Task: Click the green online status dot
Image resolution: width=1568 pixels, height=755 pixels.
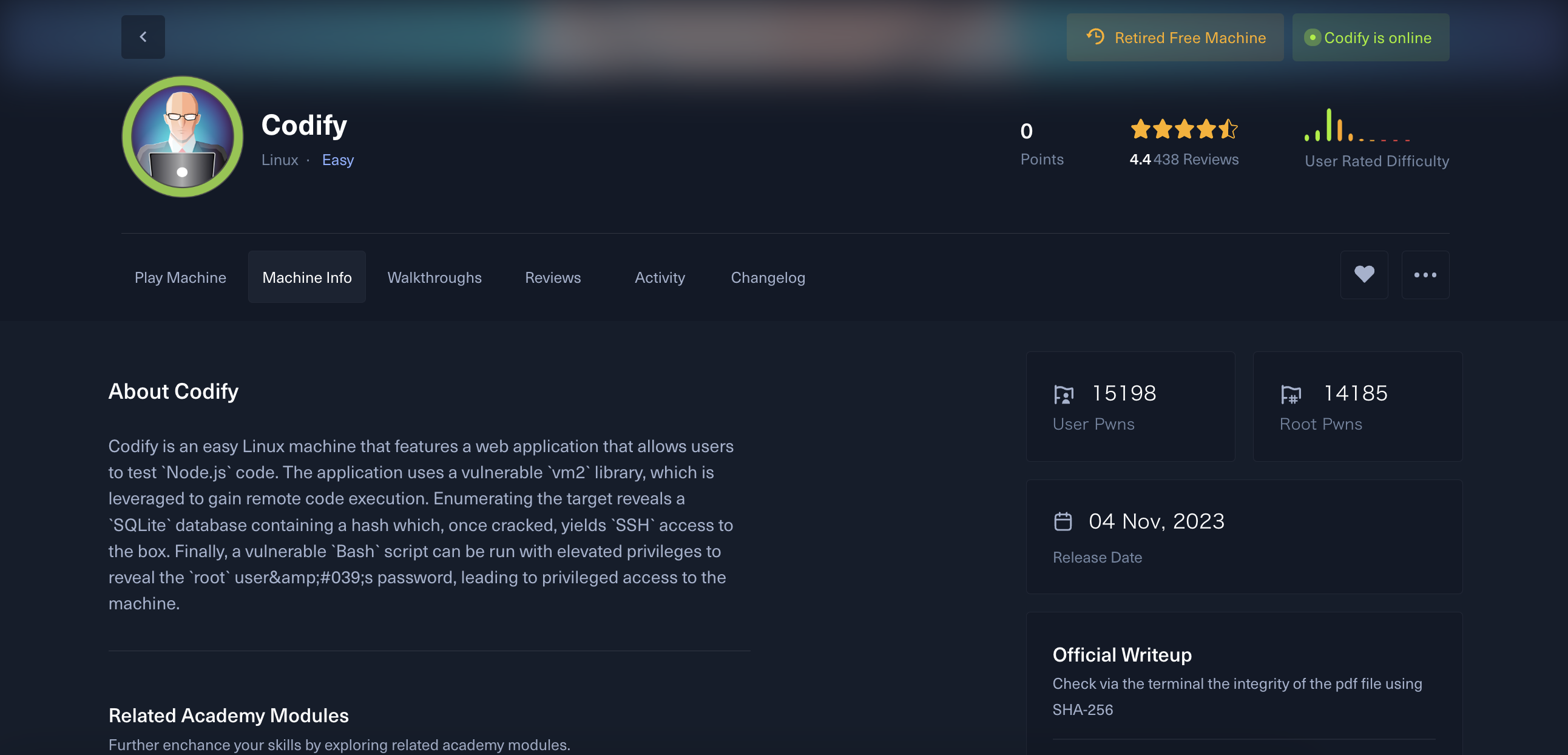Action: pyautogui.click(x=1312, y=38)
